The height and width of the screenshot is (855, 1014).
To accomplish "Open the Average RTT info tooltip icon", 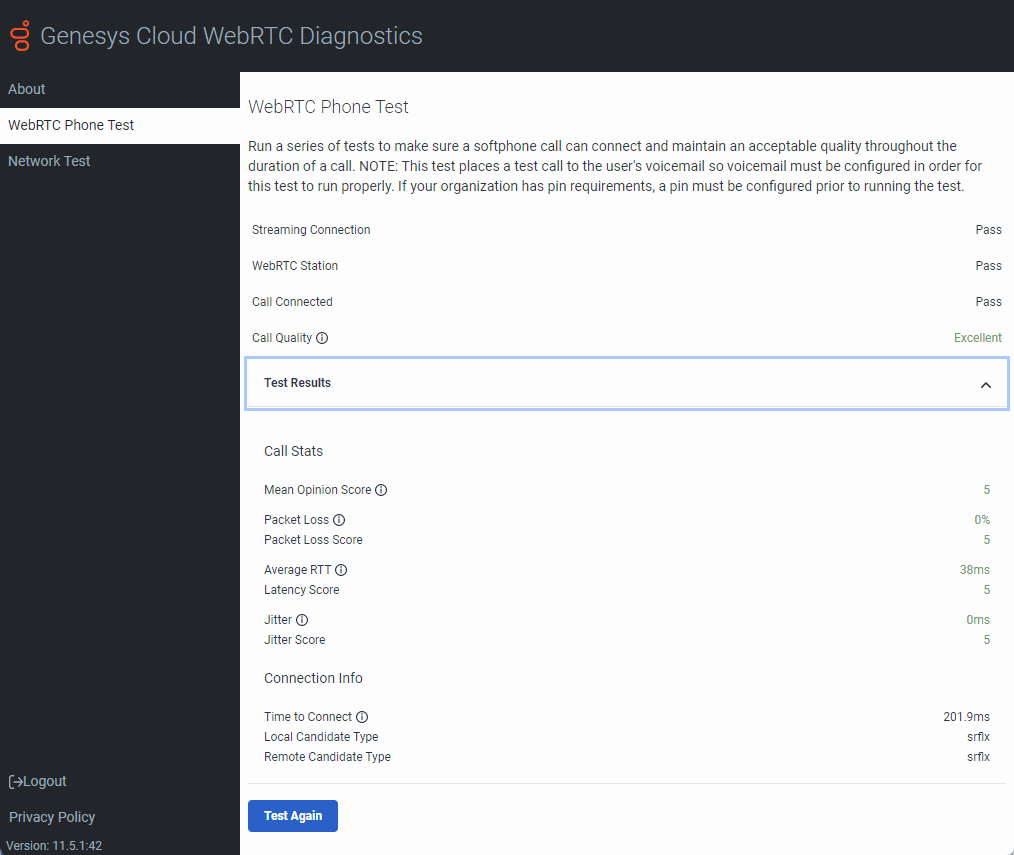I will point(341,570).
